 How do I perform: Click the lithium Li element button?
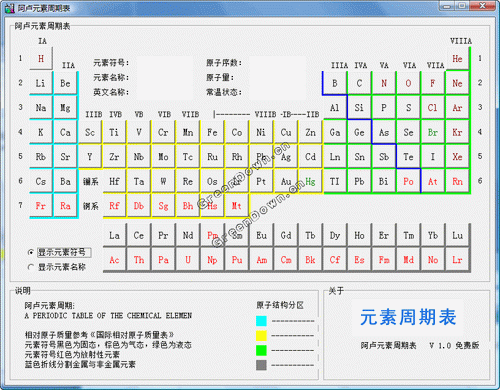pos(41,83)
